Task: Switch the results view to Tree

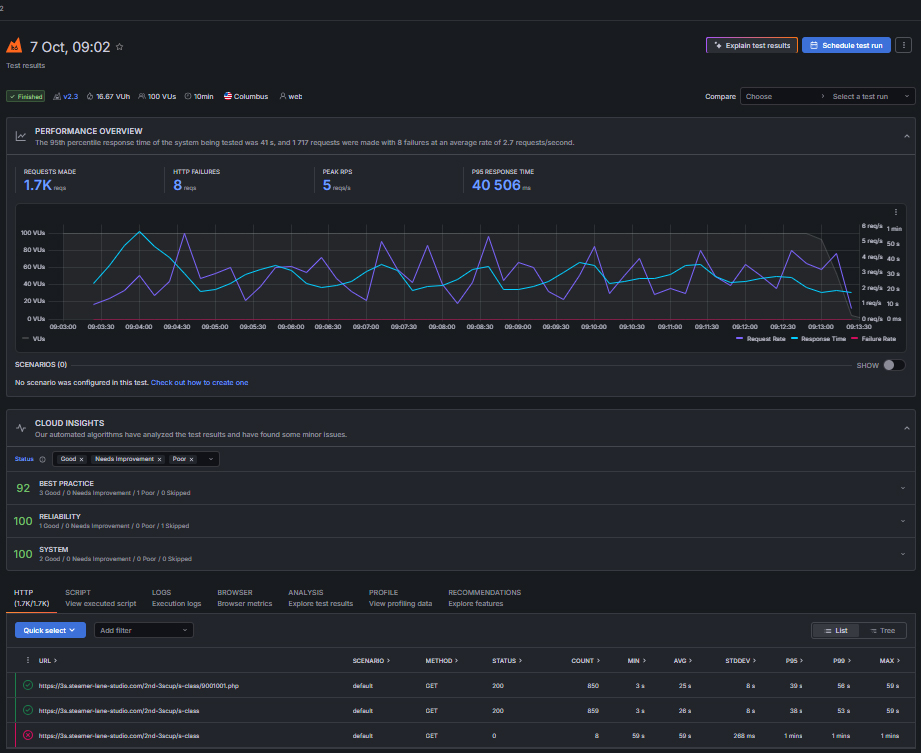Action: coord(882,630)
